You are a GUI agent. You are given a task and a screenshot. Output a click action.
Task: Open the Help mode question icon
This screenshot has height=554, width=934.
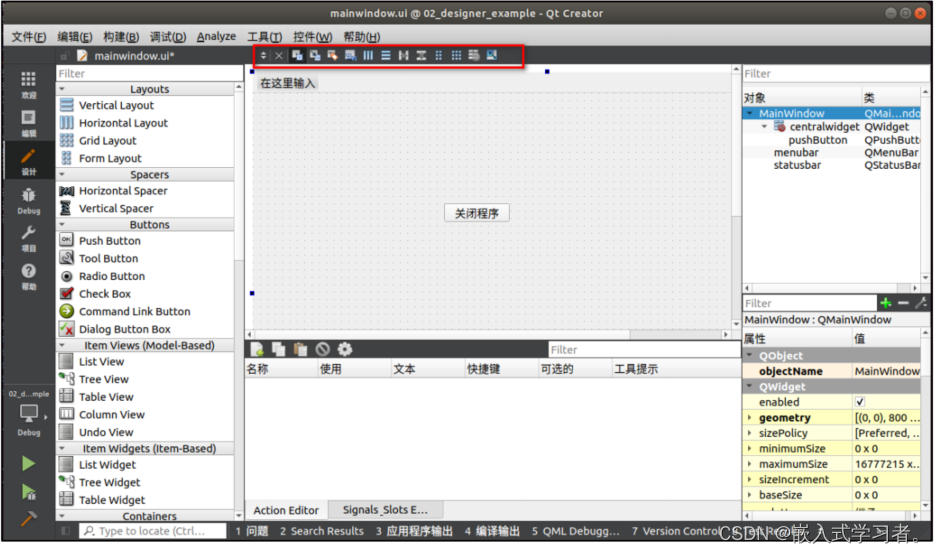29,276
